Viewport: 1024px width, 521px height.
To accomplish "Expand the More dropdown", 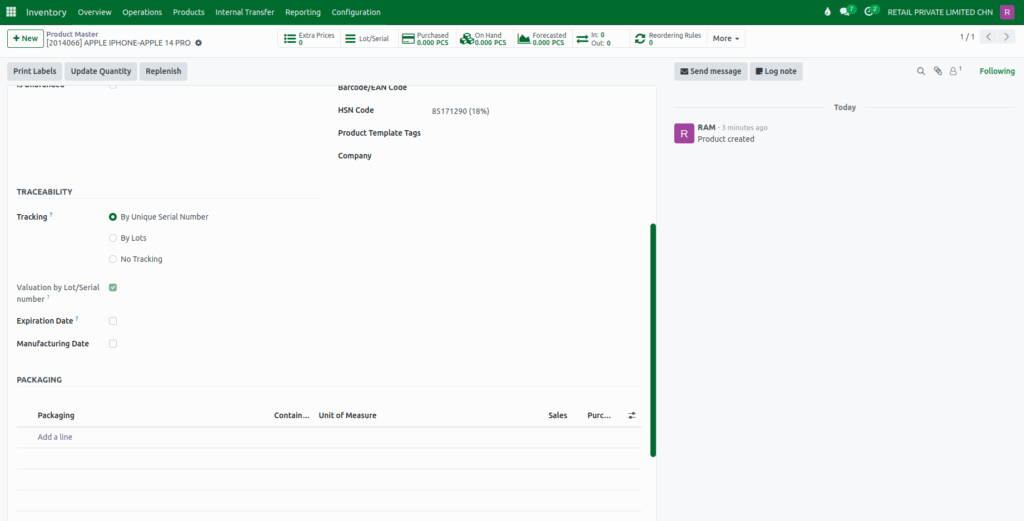I will click(726, 39).
